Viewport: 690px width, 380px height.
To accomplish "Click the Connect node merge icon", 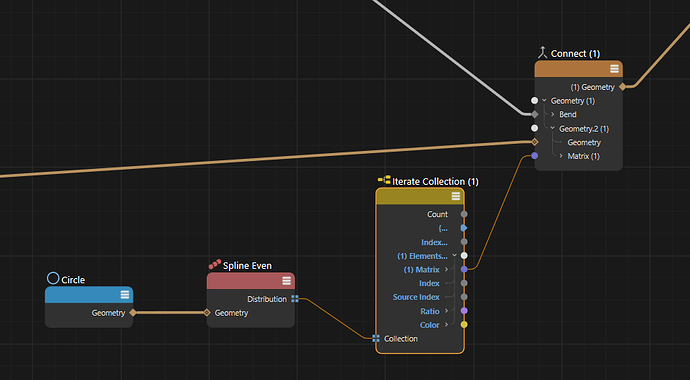I will point(543,53).
